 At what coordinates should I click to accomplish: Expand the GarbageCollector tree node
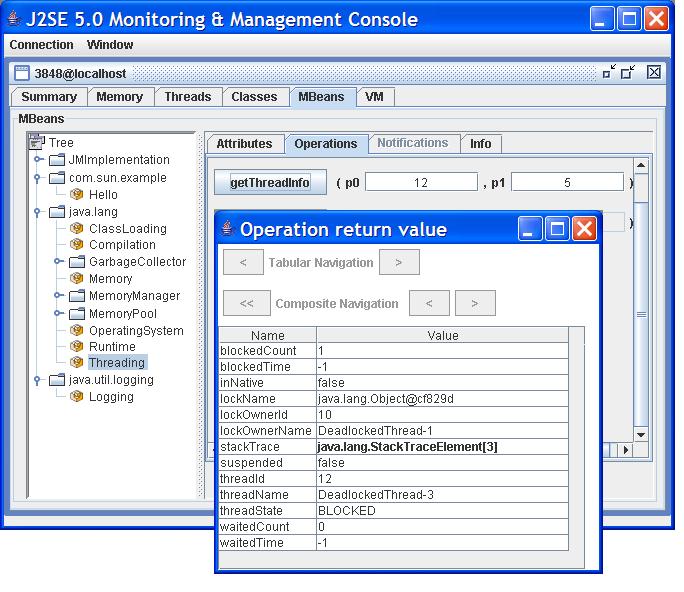click(58, 261)
